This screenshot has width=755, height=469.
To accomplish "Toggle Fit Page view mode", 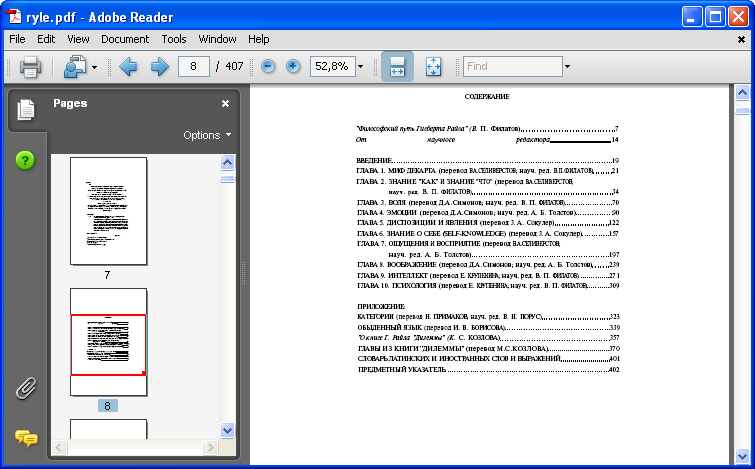I will [x=433, y=67].
